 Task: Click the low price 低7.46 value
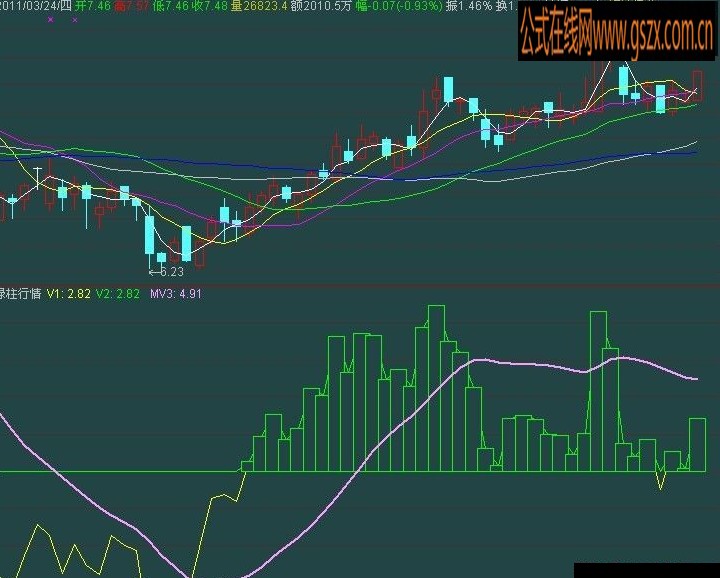tap(170, 6)
